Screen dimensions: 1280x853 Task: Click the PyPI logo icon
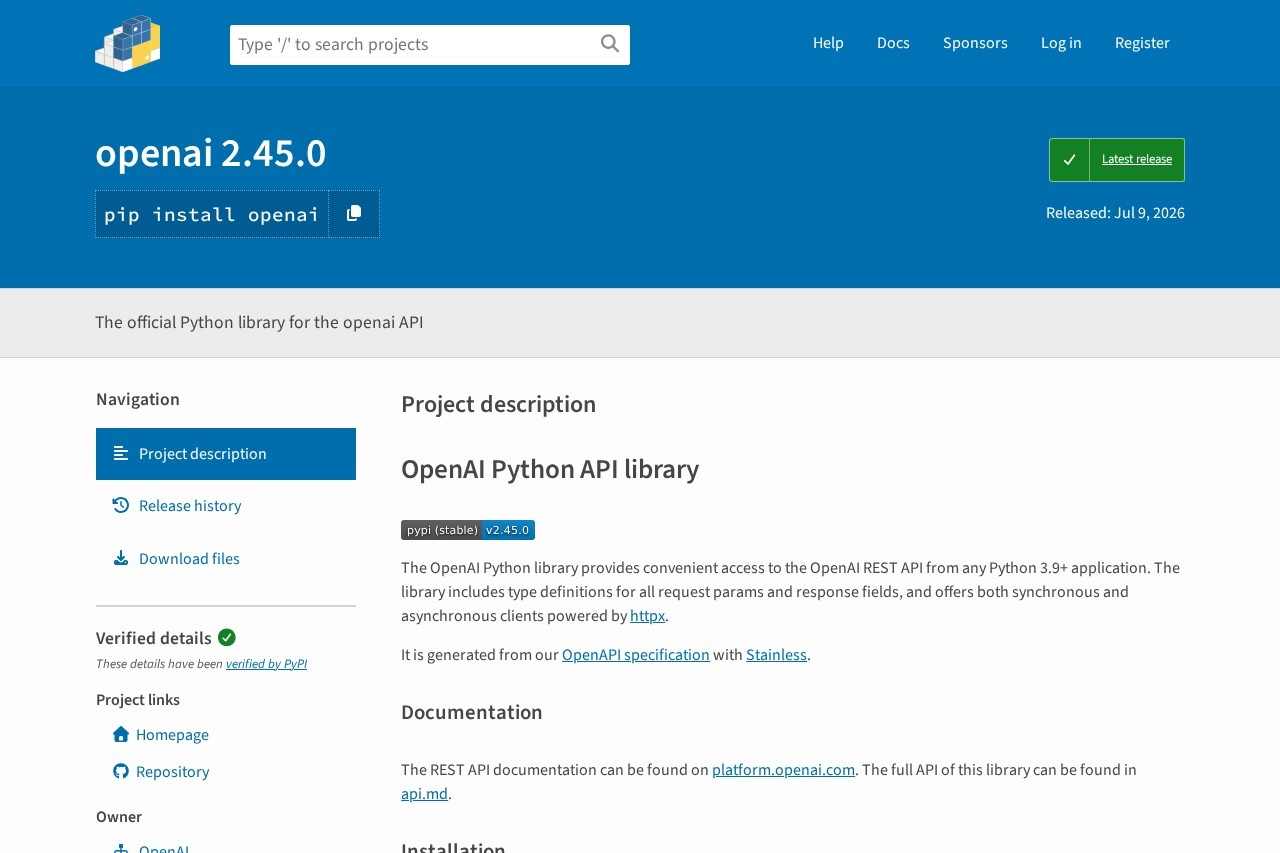click(128, 43)
